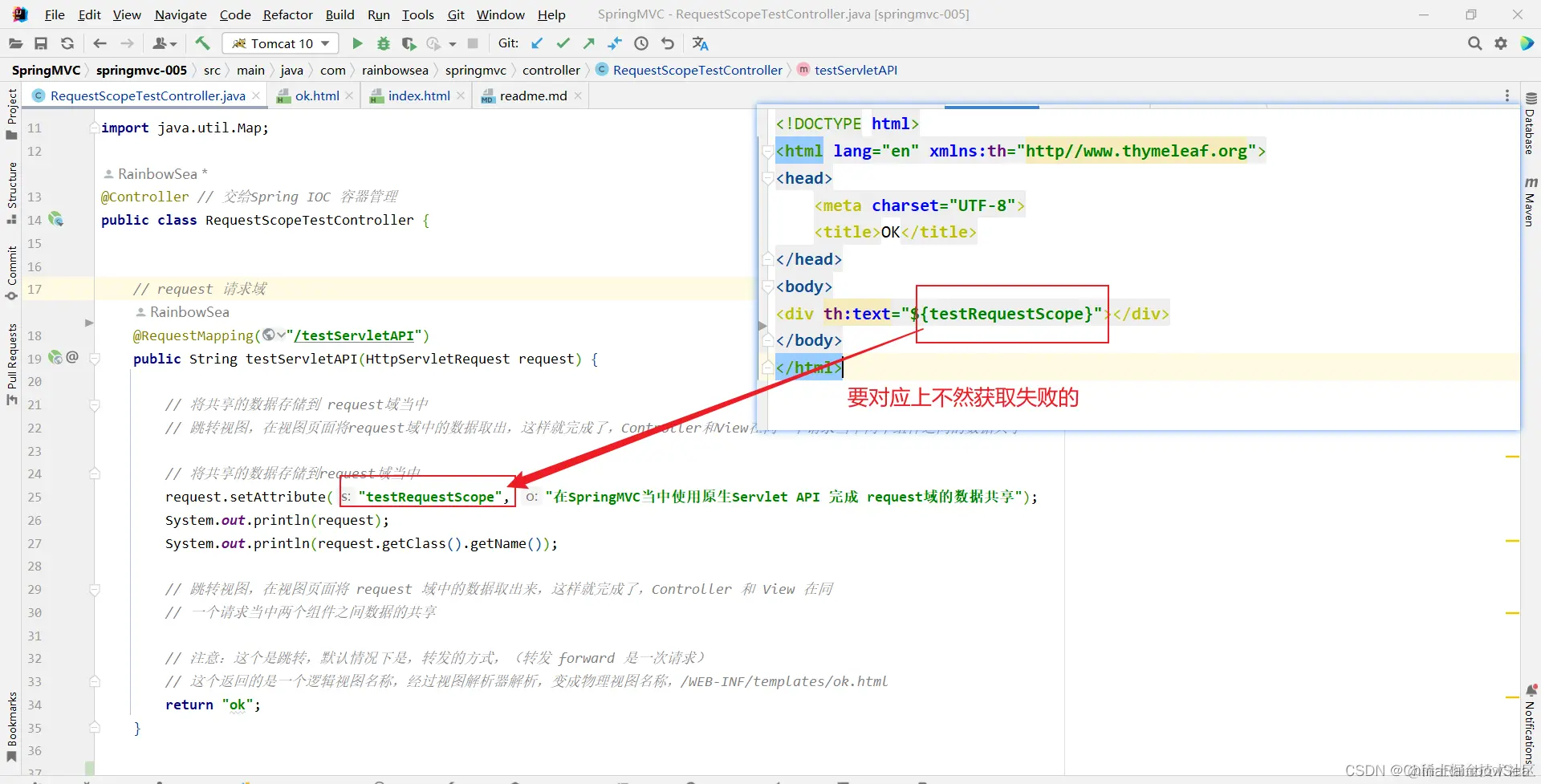The image size is (1541, 784).
Task: Reload all files from disk
Action: [67, 43]
